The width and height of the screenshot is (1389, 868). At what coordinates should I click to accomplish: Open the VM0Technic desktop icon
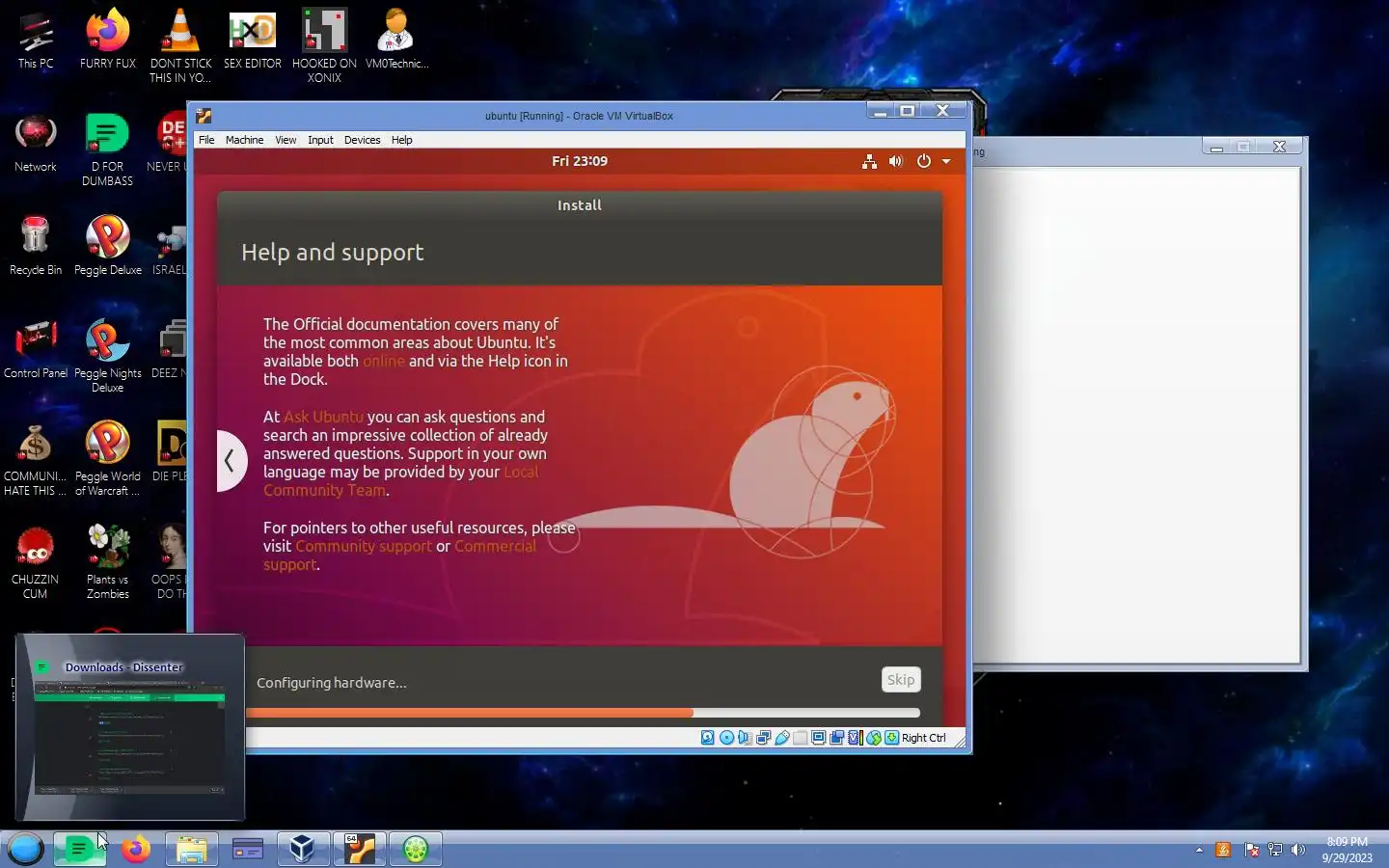(396, 41)
